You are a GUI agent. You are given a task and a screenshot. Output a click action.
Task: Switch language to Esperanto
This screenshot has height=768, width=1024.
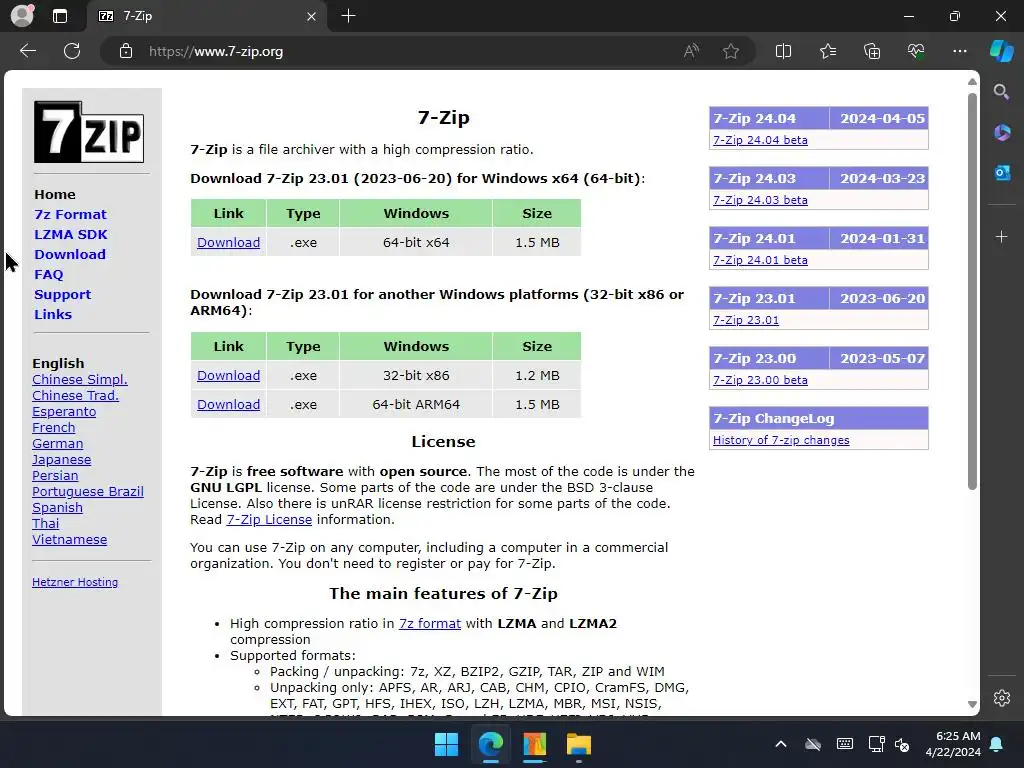point(64,411)
